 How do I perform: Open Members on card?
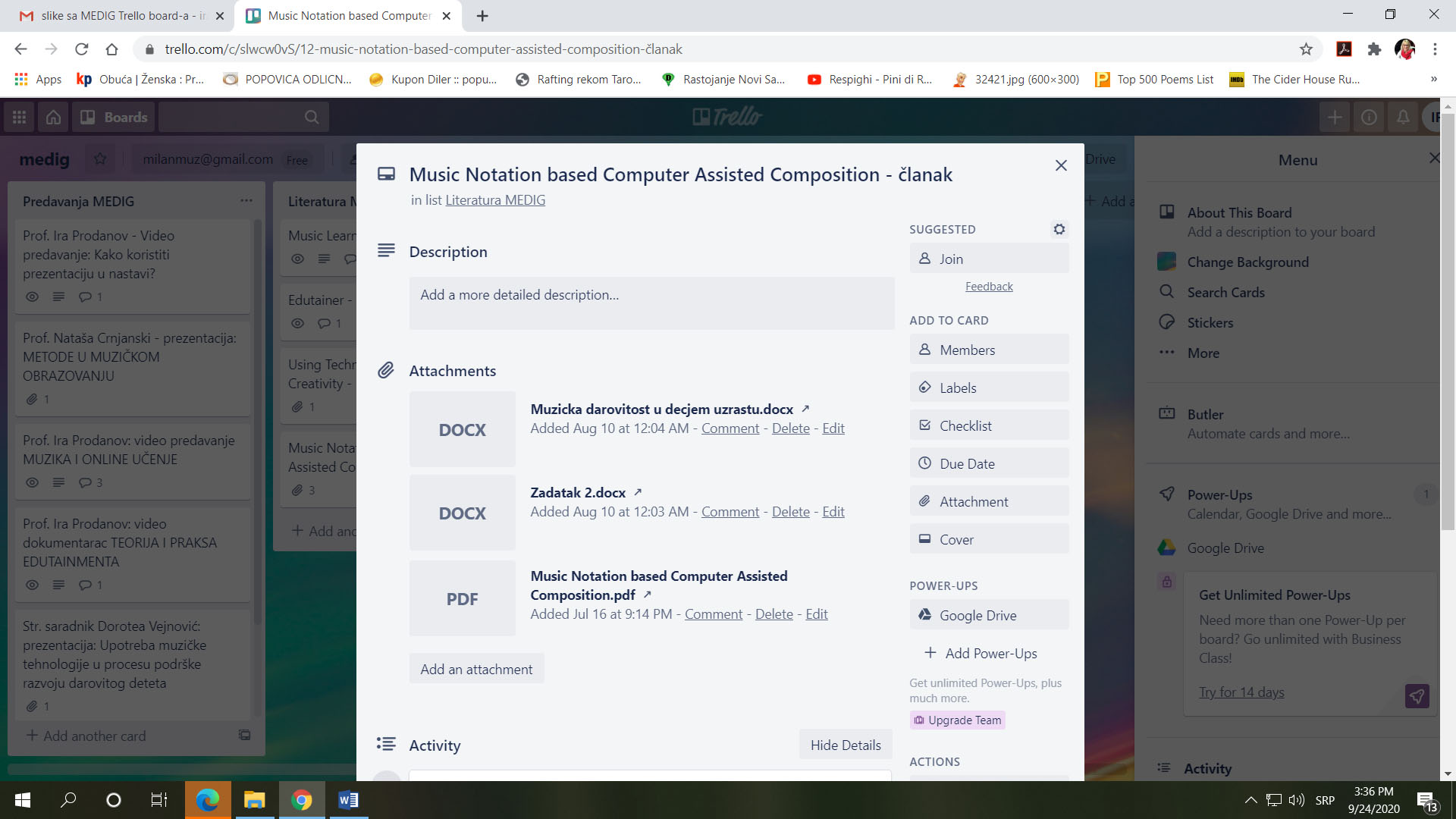pos(989,350)
